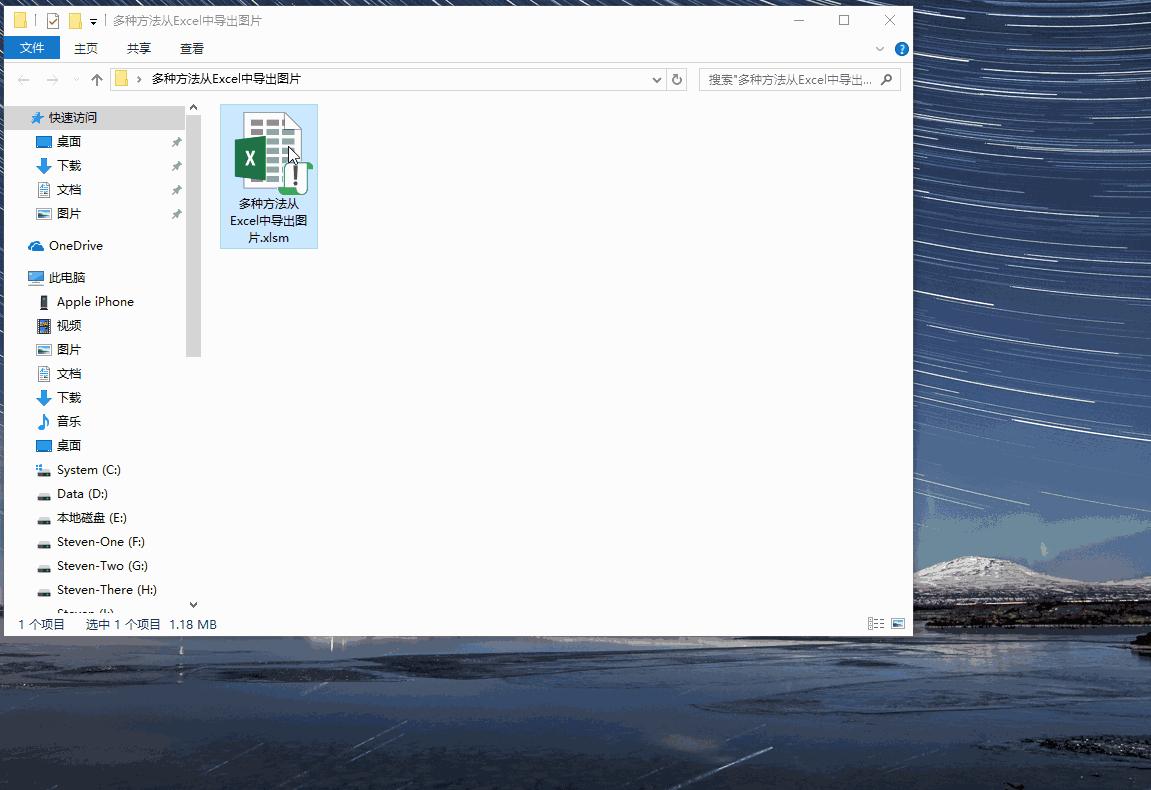This screenshot has width=1151, height=790.
Task: Click the search magnifier icon
Action: tap(887, 79)
